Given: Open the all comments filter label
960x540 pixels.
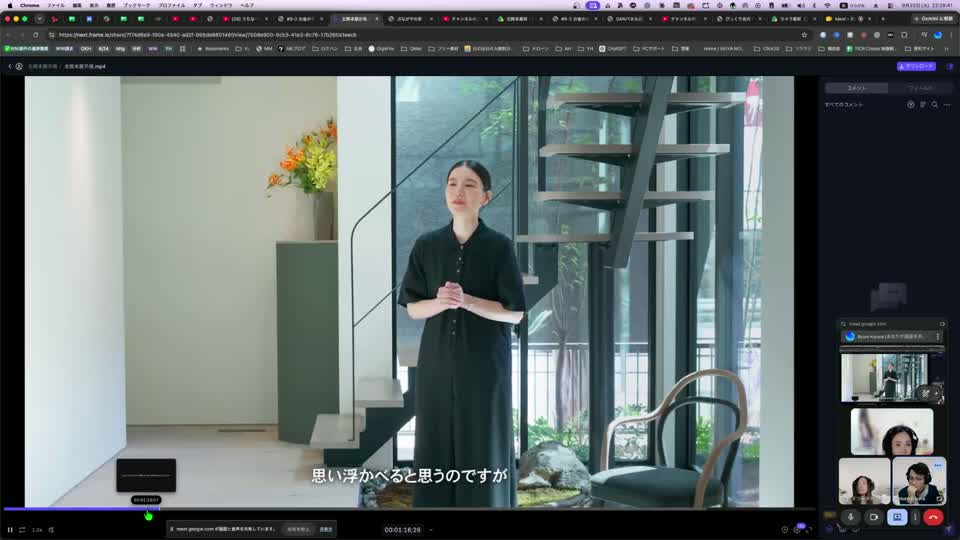Looking at the screenshot, I should pos(843,105).
